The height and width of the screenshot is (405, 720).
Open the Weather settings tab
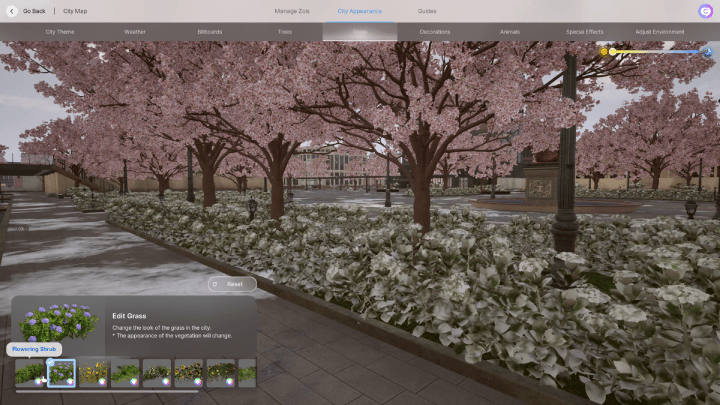[135, 32]
